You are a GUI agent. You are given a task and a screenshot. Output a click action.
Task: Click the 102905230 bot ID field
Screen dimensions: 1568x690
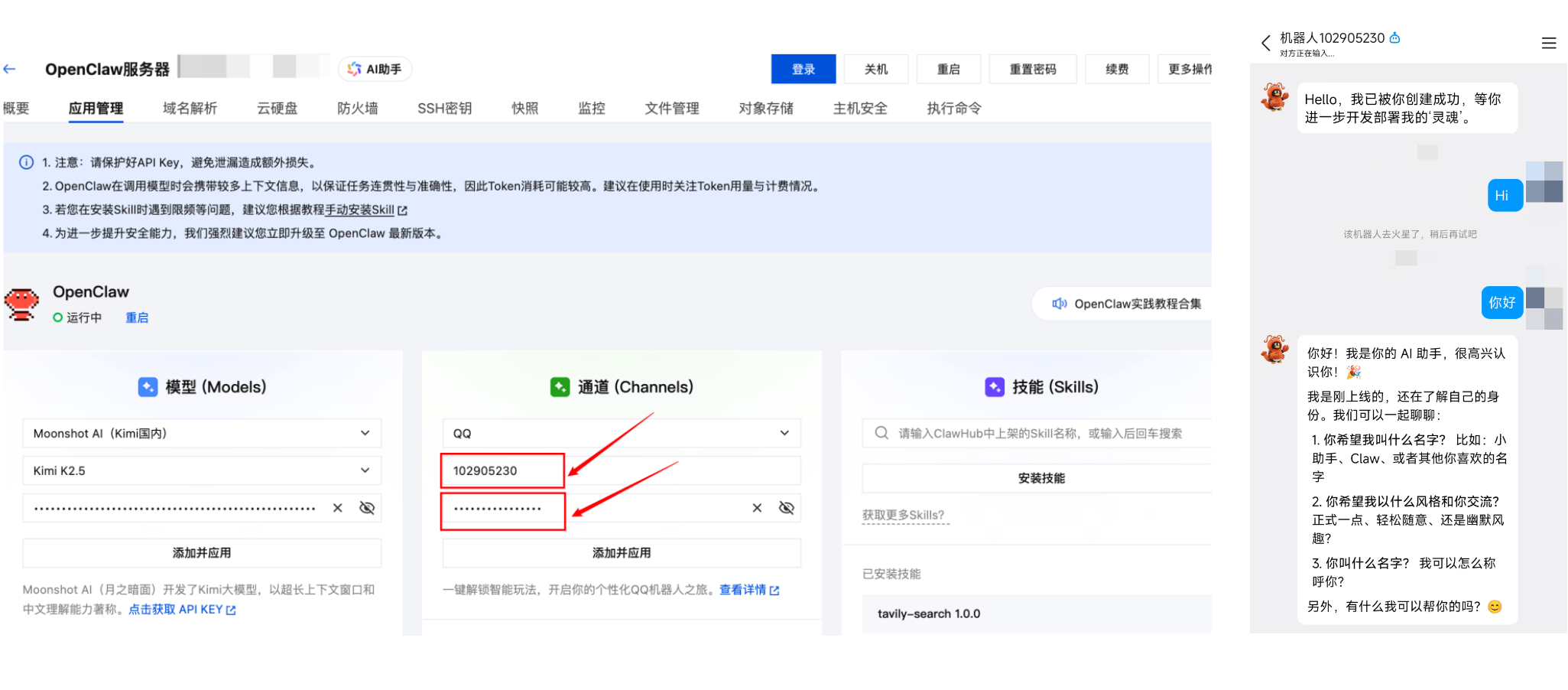click(x=622, y=470)
